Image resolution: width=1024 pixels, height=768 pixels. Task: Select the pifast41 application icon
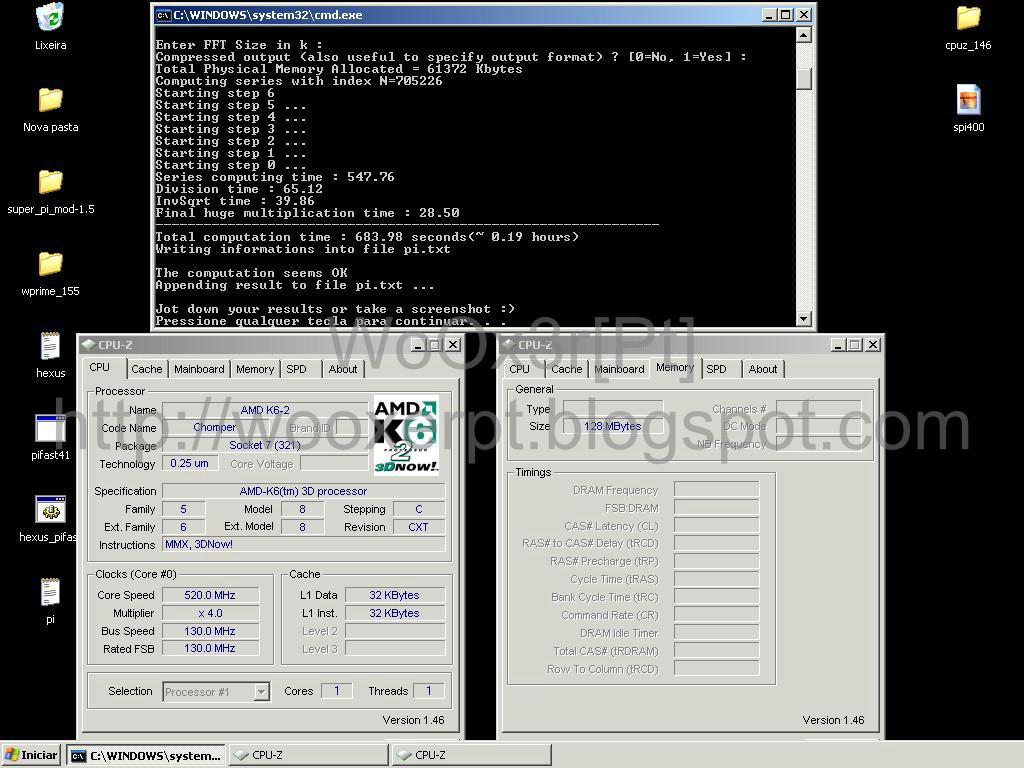click(x=50, y=428)
